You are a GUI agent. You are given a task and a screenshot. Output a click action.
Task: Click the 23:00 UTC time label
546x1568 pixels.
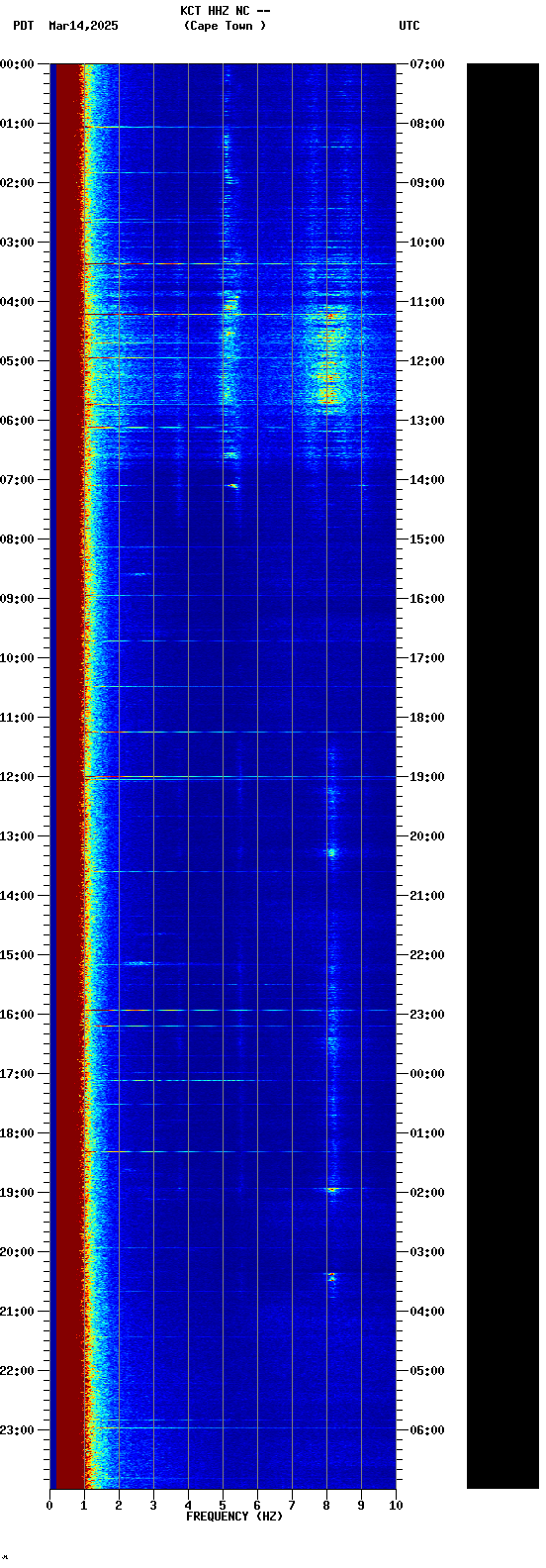(x=426, y=1015)
